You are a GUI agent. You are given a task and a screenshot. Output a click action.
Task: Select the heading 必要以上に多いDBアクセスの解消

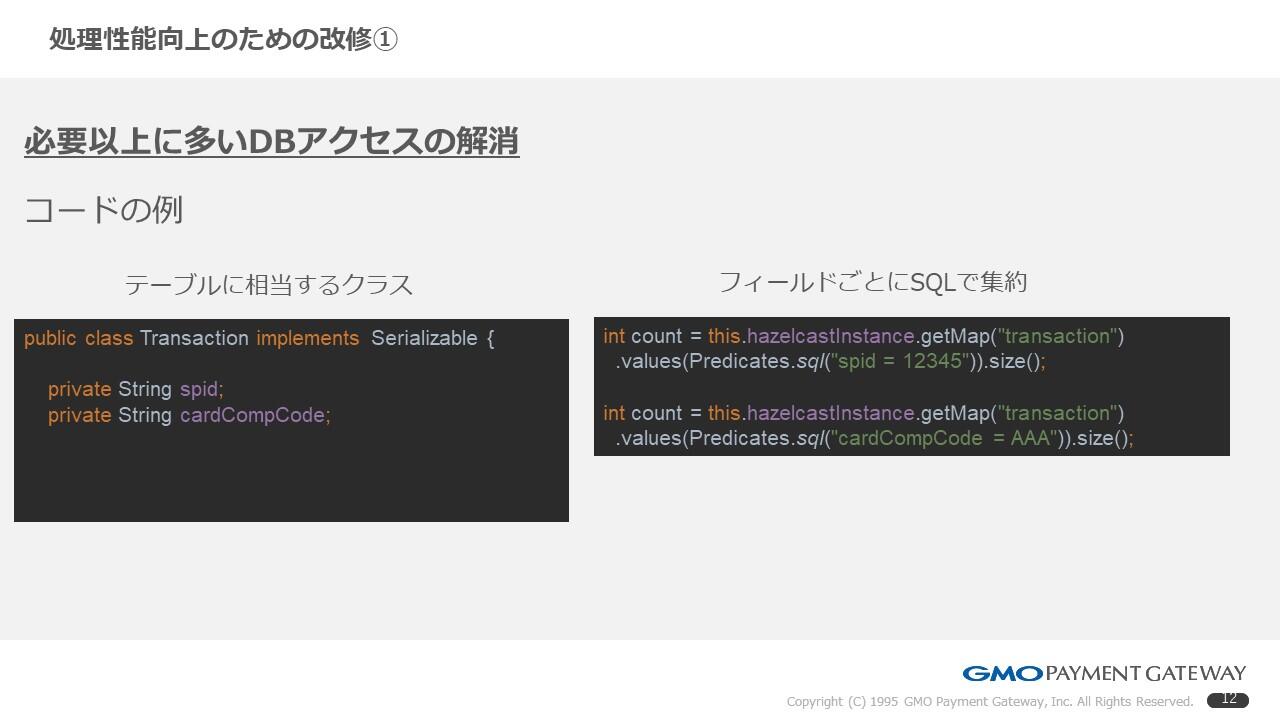[271, 141]
